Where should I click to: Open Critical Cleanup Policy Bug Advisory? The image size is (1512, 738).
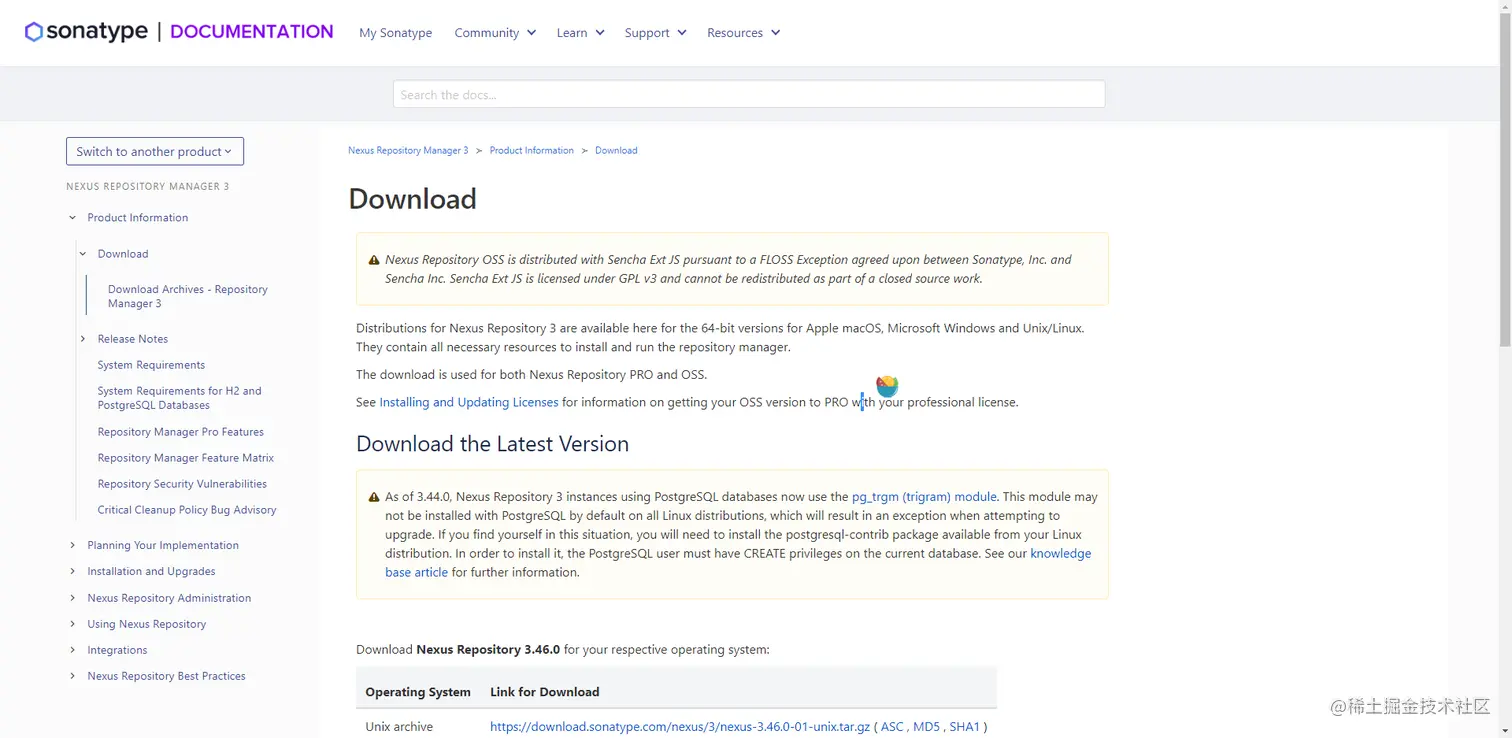click(x=187, y=510)
